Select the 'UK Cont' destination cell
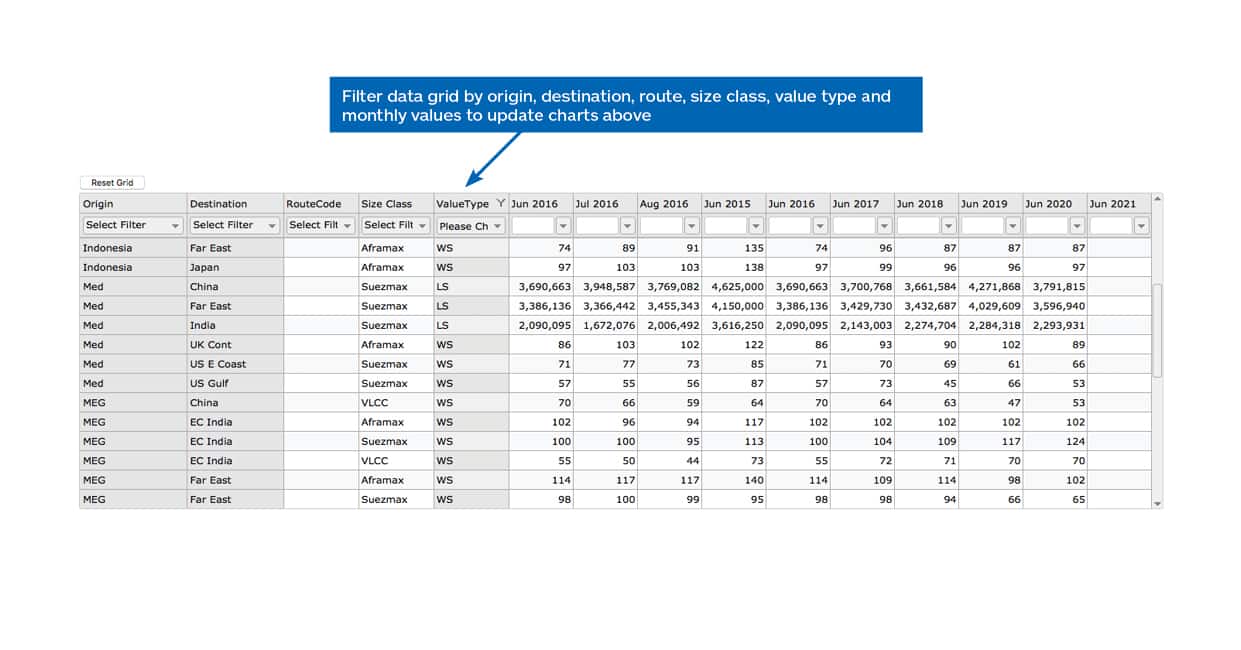This screenshot has width=1241, height=650. (235, 345)
